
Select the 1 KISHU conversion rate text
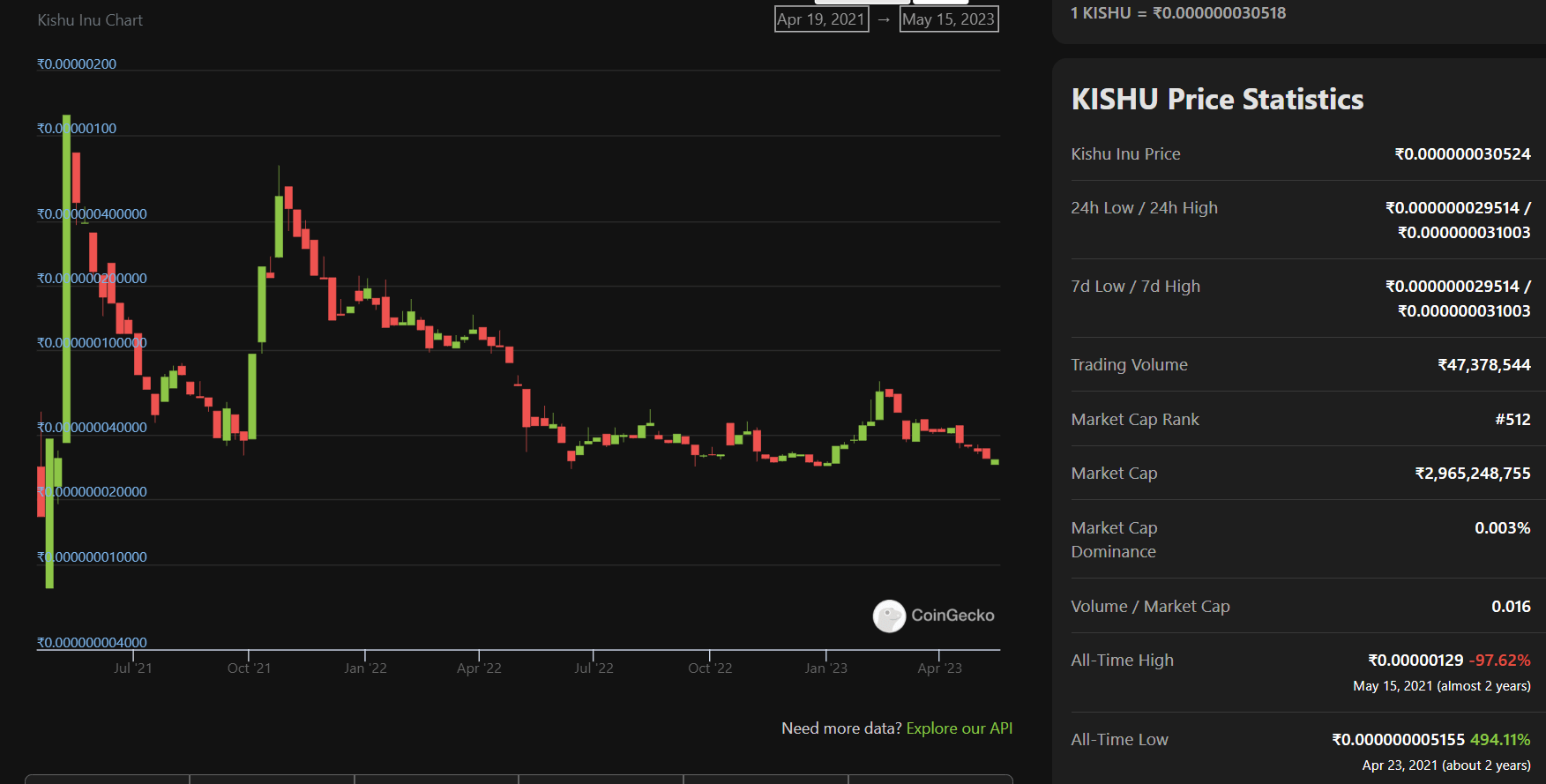[x=1177, y=13]
